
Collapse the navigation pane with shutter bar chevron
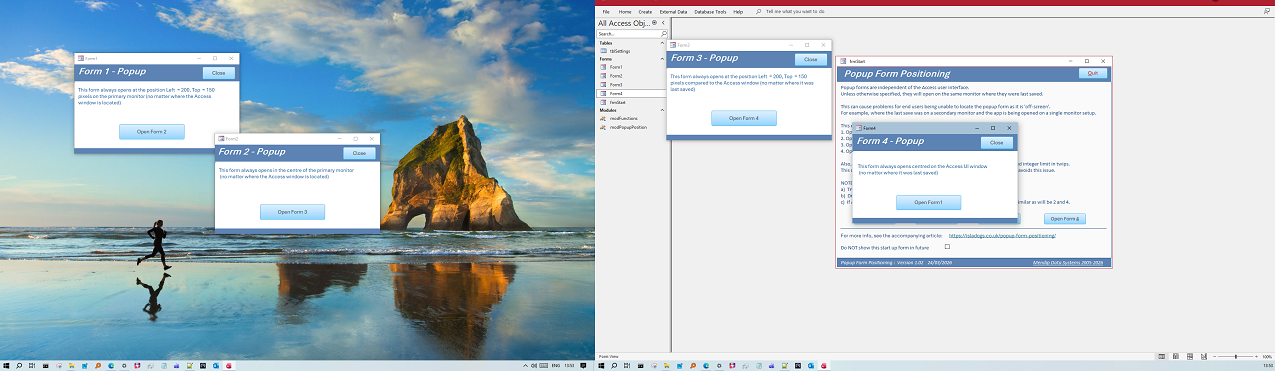click(662, 22)
